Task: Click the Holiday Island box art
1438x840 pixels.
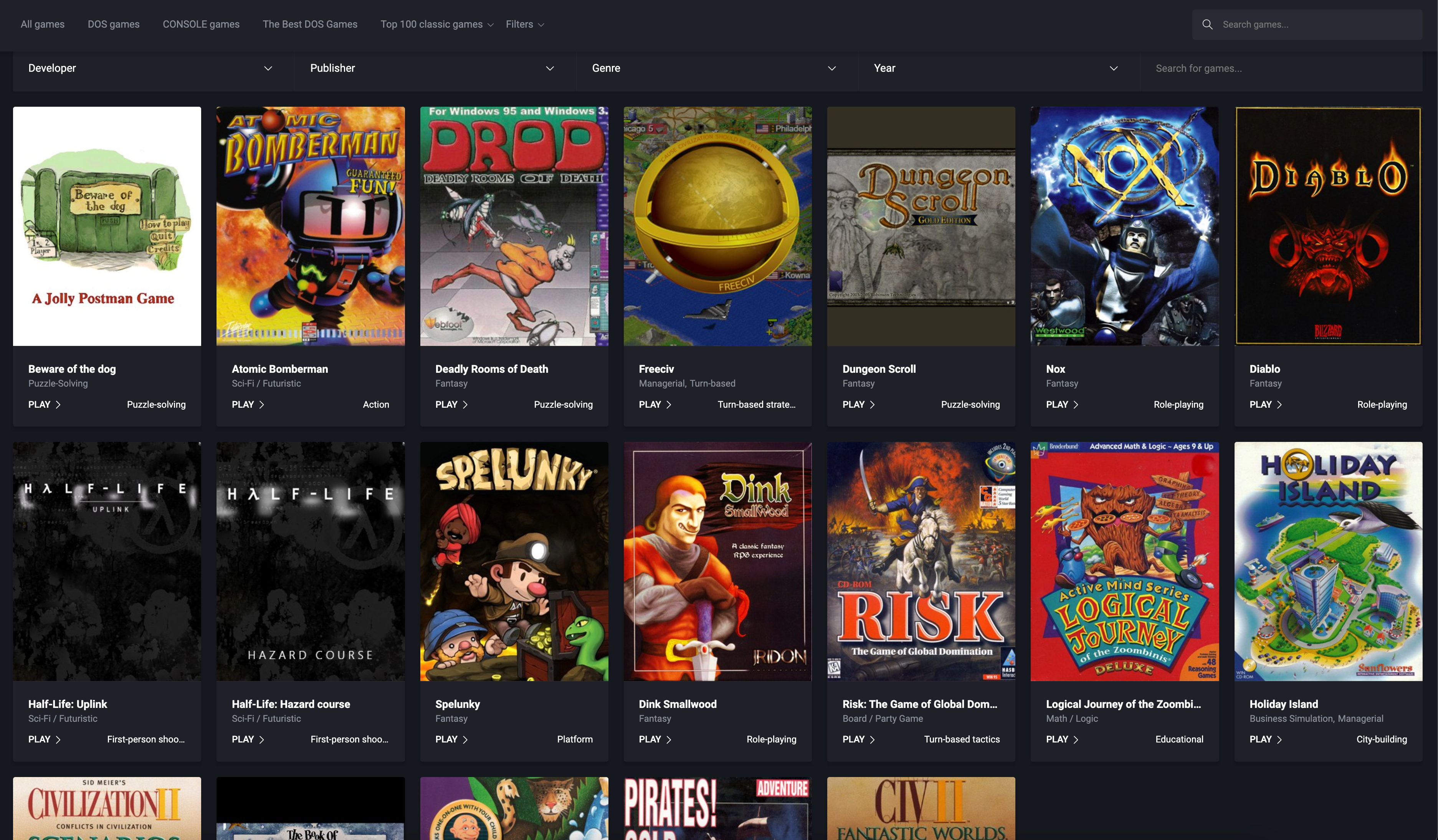Action: point(1327,561)
